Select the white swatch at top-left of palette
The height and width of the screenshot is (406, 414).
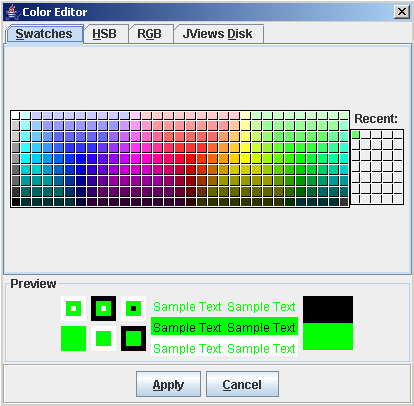click(16, 115)
